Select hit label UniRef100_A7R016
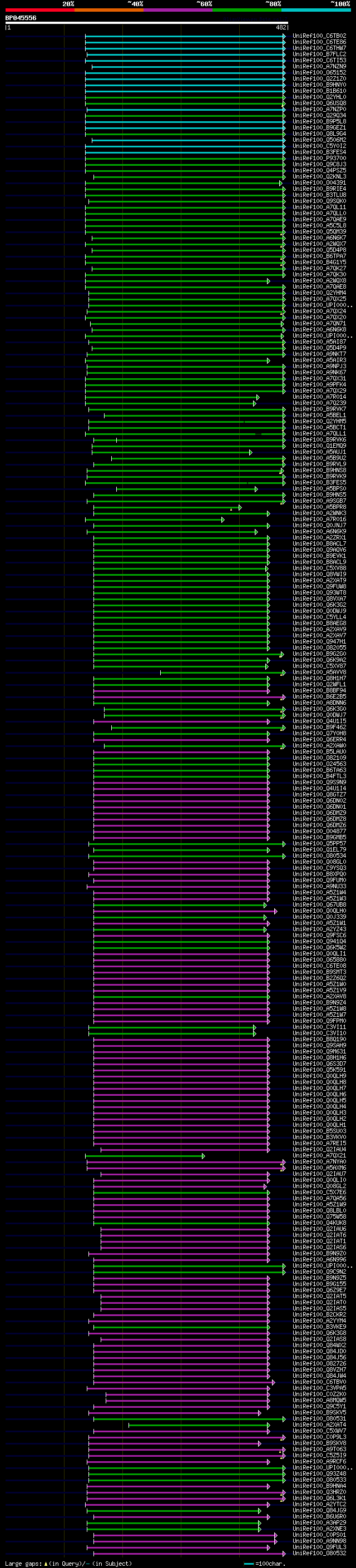Image resolution: width=356 pixels, height=1568 pixels. pyautogui.click(x=319, y=519)
